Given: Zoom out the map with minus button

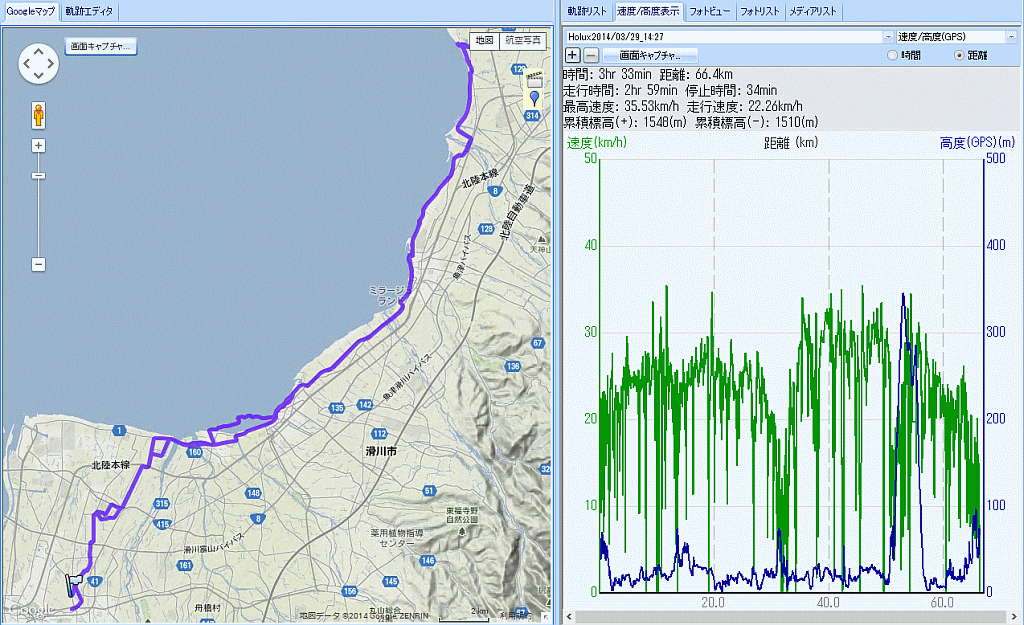Looking at the screenshot, I should coord(39,264).
